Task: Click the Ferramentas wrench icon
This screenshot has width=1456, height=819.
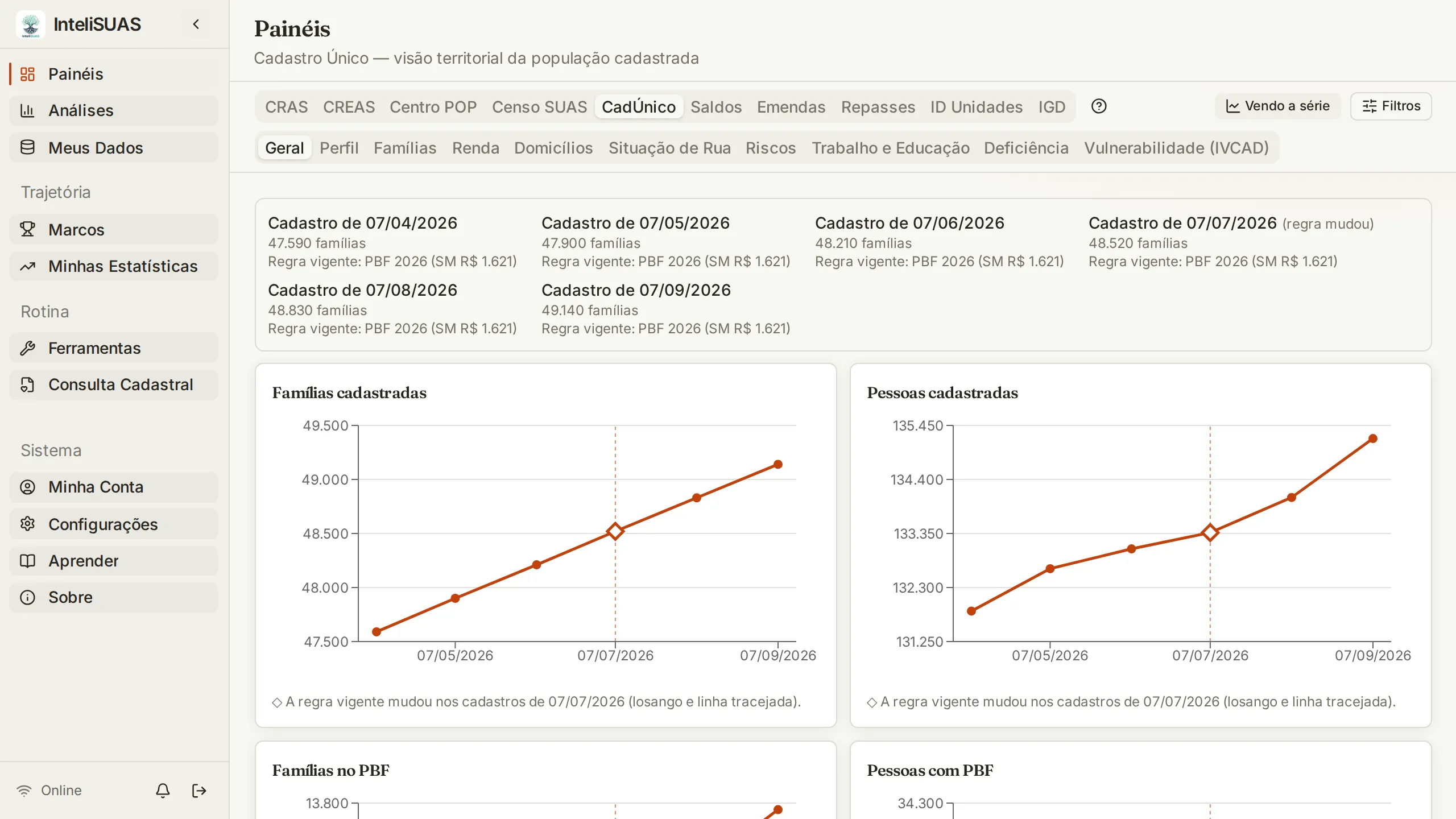Action: click(27, 348)
